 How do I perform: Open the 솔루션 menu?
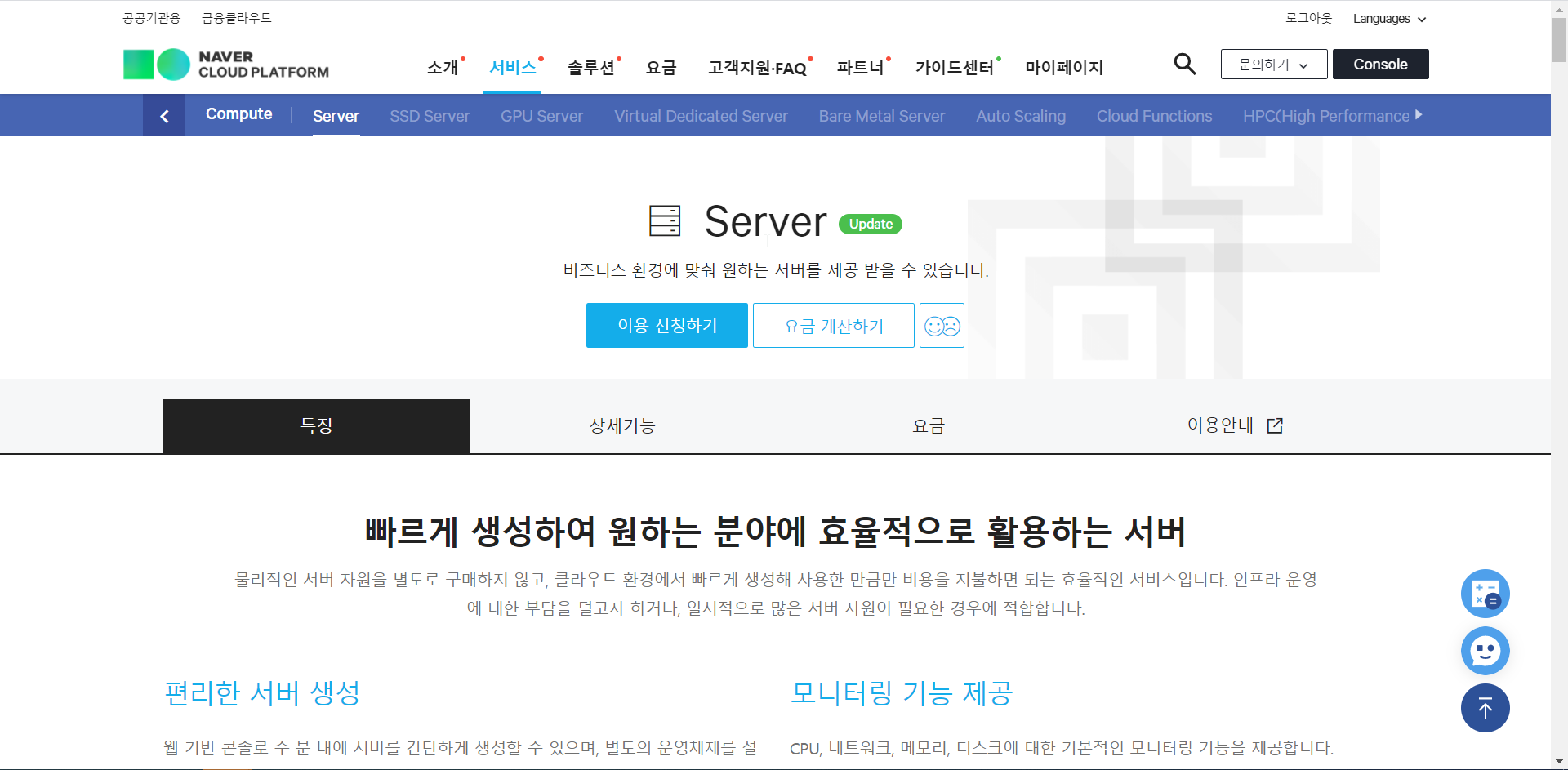[591, 68]
